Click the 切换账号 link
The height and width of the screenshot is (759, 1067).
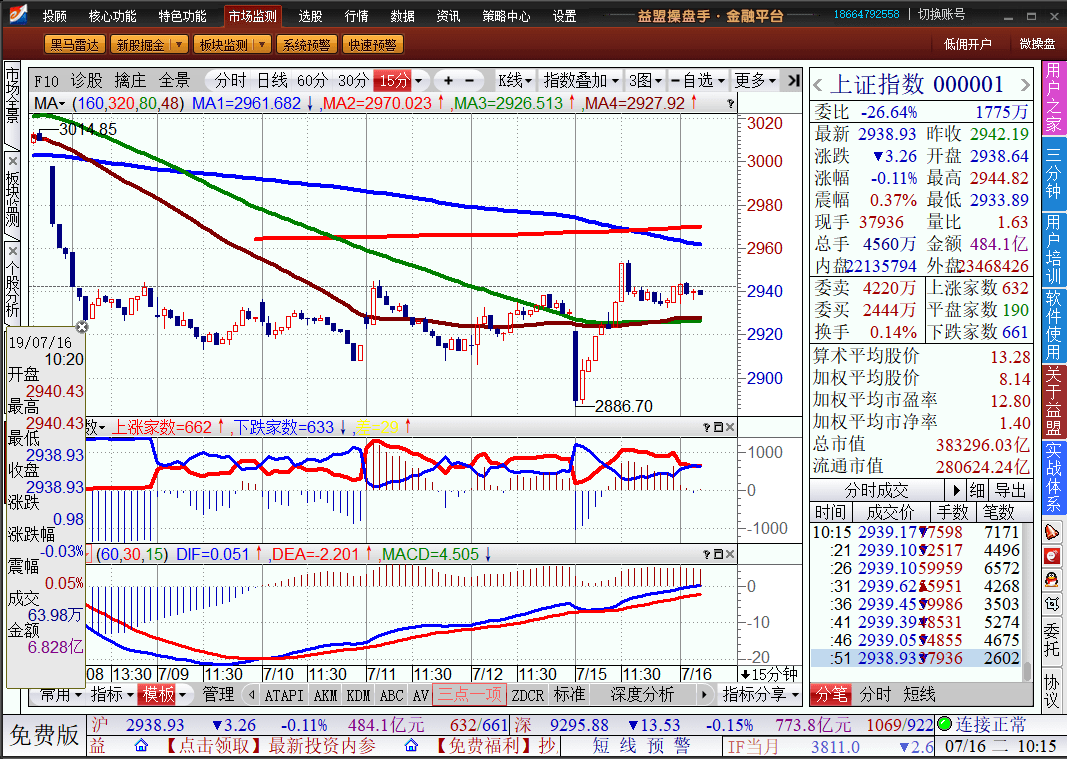pos(941,14)
